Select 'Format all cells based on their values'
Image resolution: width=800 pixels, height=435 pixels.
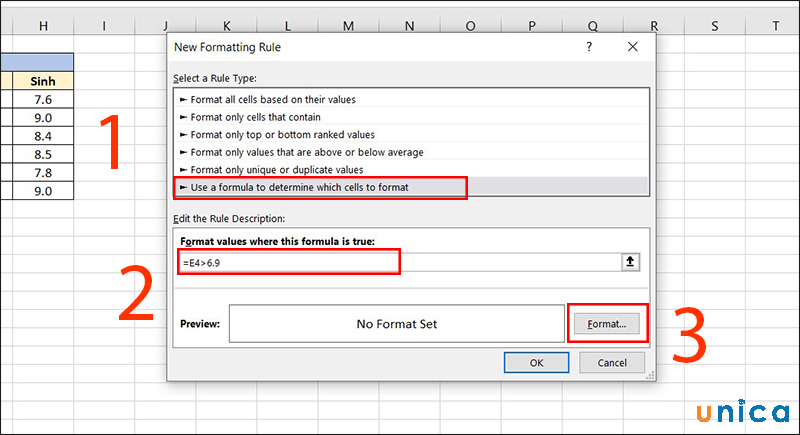coord(272,100)
